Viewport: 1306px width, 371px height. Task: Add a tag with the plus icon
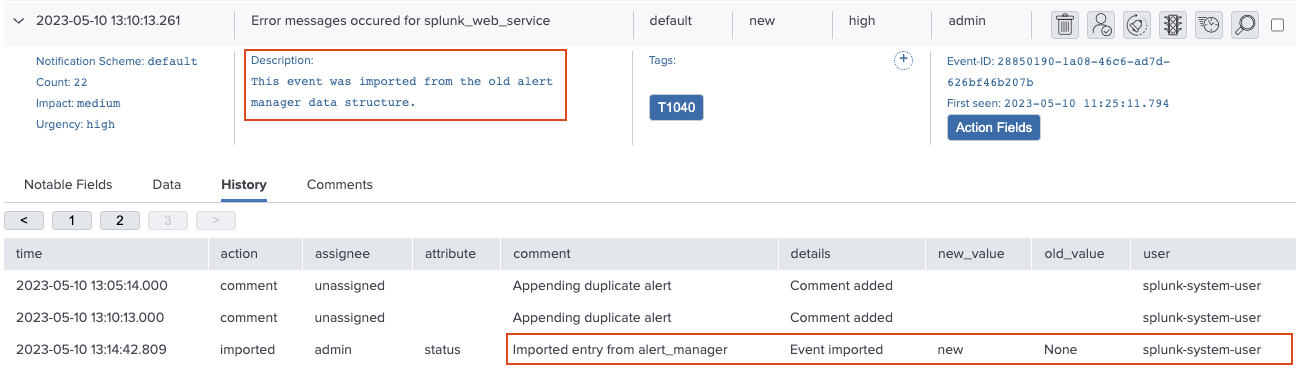coord(903,60)
